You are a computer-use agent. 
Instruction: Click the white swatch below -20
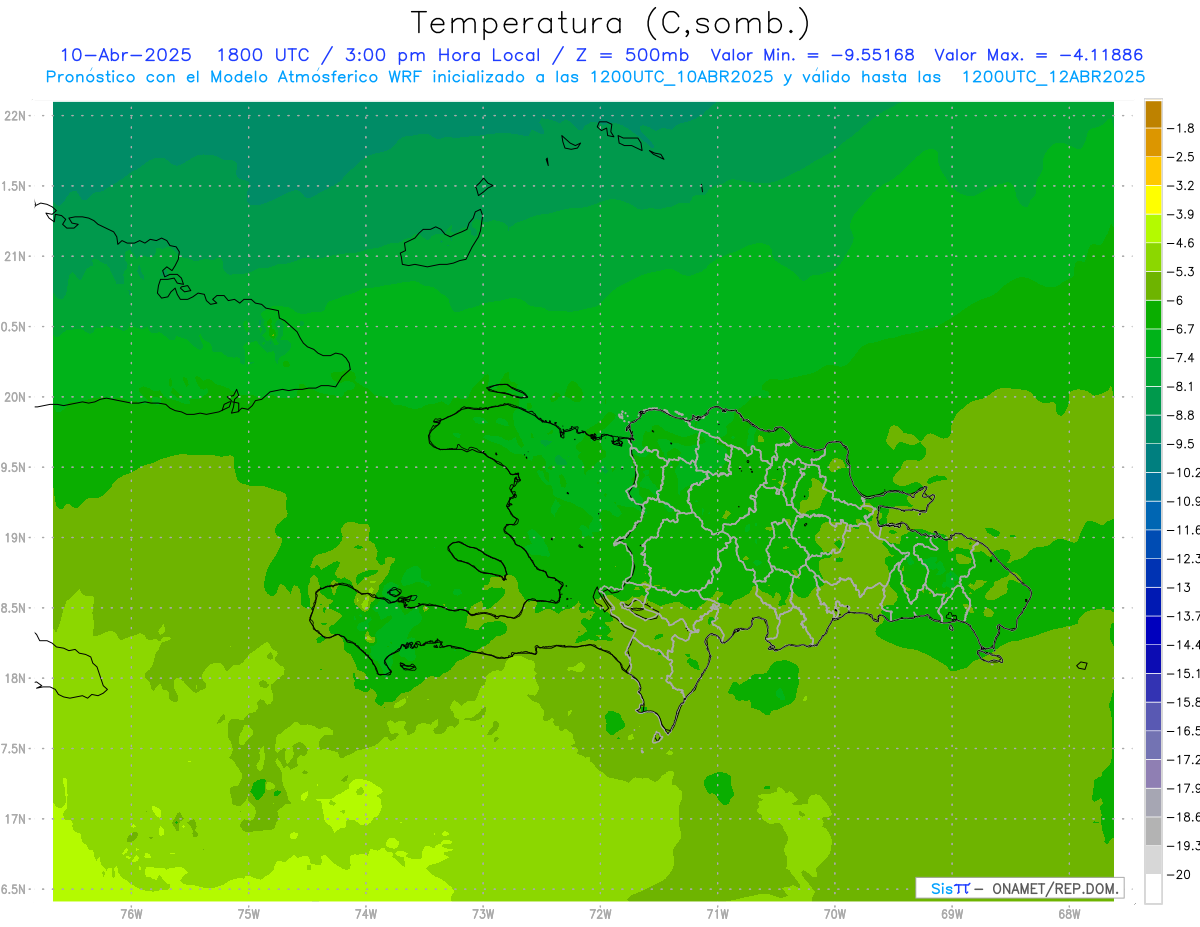[x=1153, y=888]
